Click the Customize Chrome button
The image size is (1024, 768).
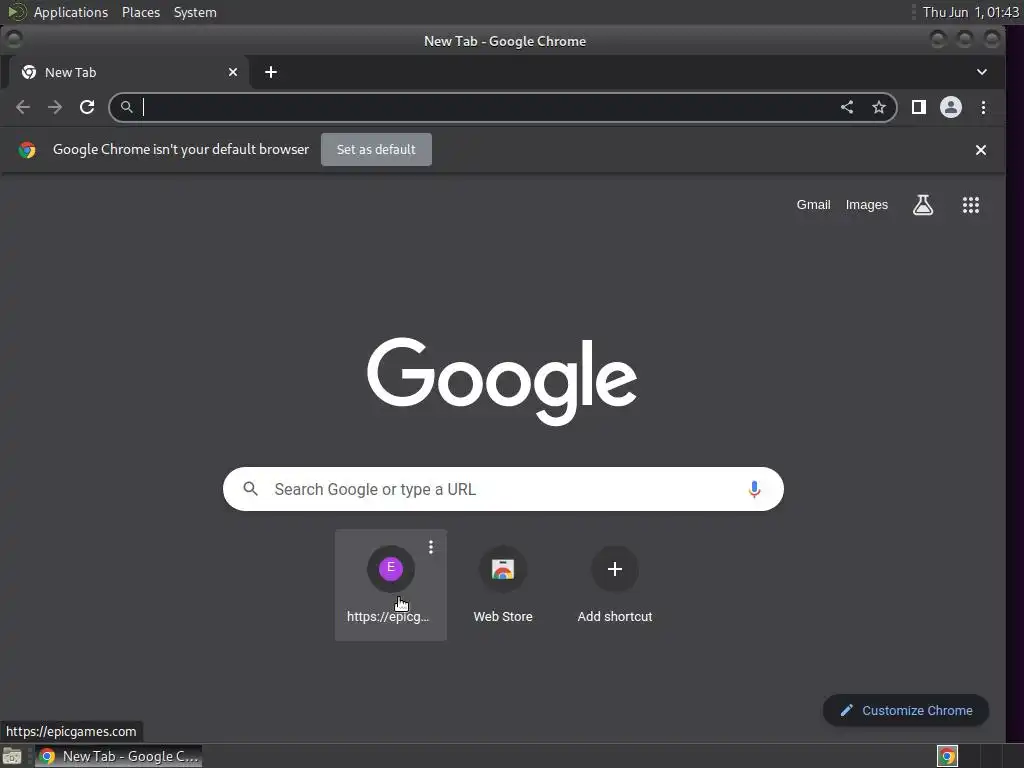[x=906, y=711]
